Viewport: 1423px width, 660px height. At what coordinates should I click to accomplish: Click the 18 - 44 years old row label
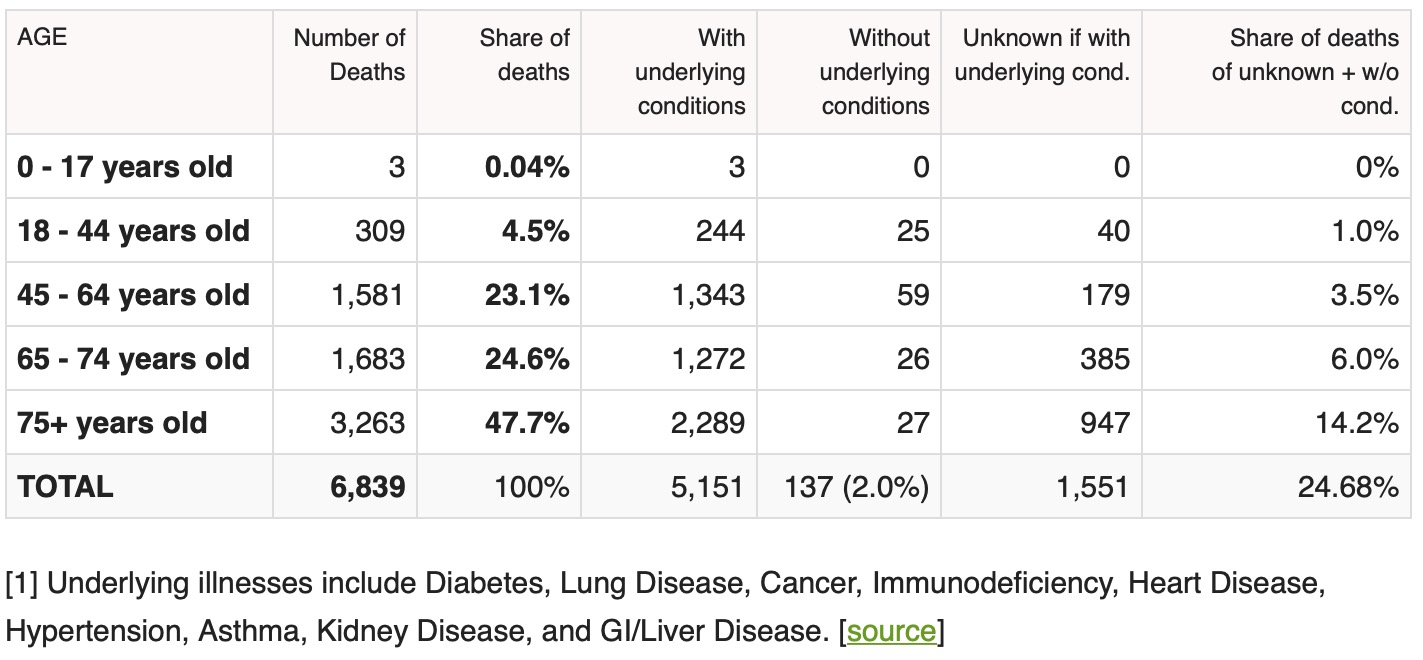(133, 231)
